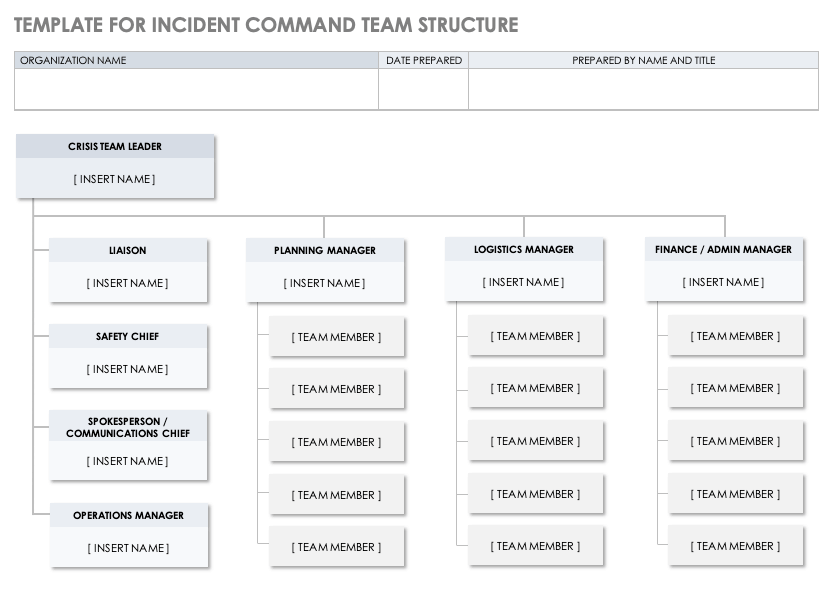Click the empty Prepared By Name and Title cell
This screenshot has width=832, height=595.
click(x=643, y=89)
